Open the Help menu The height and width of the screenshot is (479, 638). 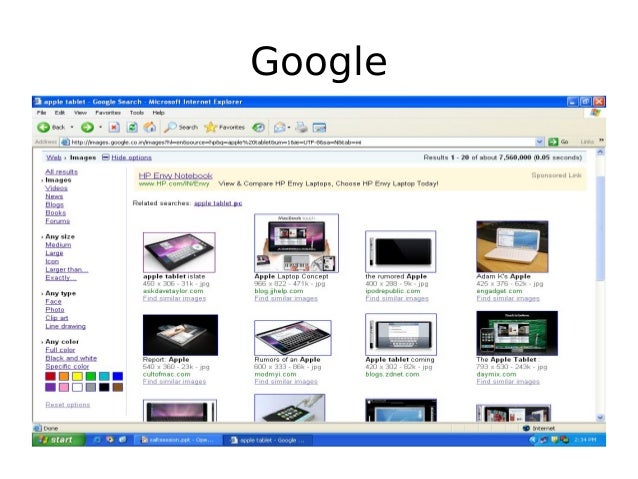click(158, 113)
